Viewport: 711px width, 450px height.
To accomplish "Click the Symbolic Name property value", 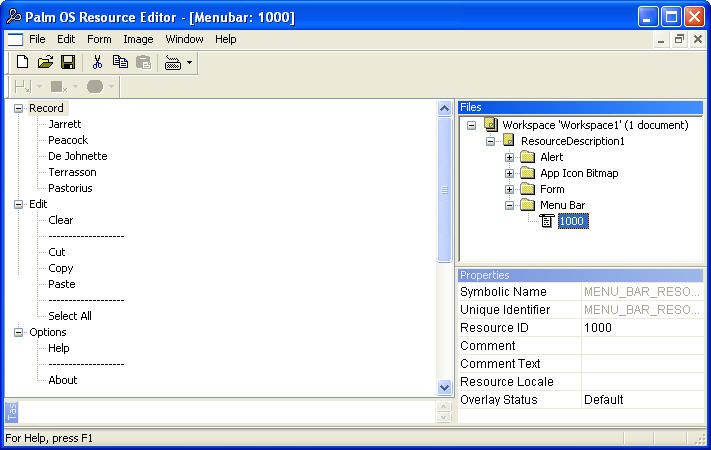I will coord(643,292).
